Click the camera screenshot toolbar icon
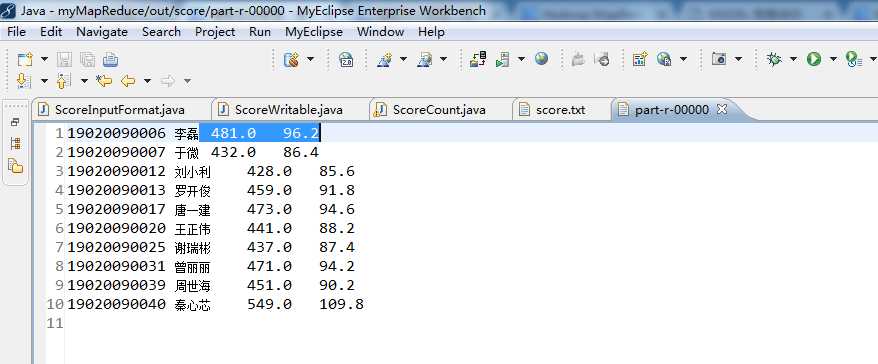This screenshot has width=878, height=364. [x=719, y=59]
